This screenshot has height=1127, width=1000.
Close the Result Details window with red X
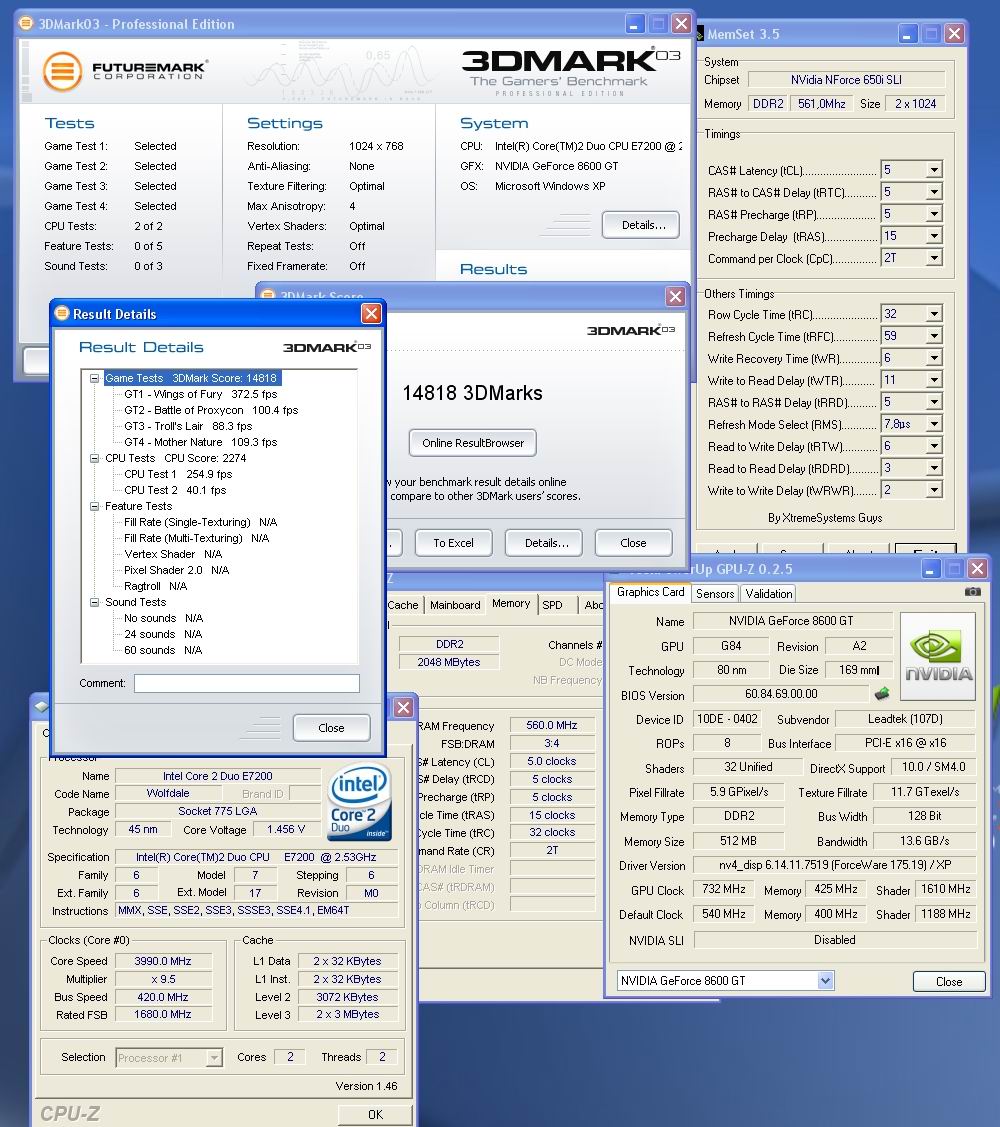tap(371, 313)
